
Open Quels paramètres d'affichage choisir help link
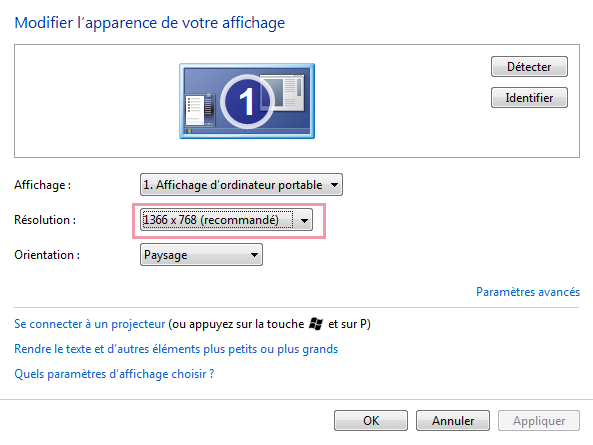coord(114,374)
